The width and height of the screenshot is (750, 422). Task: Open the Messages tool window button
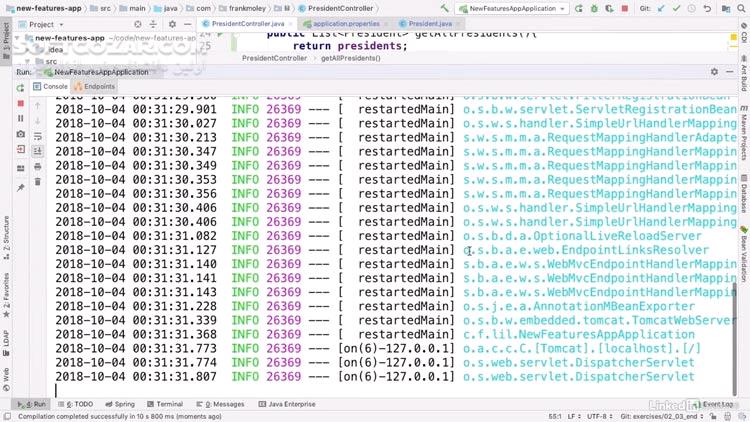click(220, 404)
